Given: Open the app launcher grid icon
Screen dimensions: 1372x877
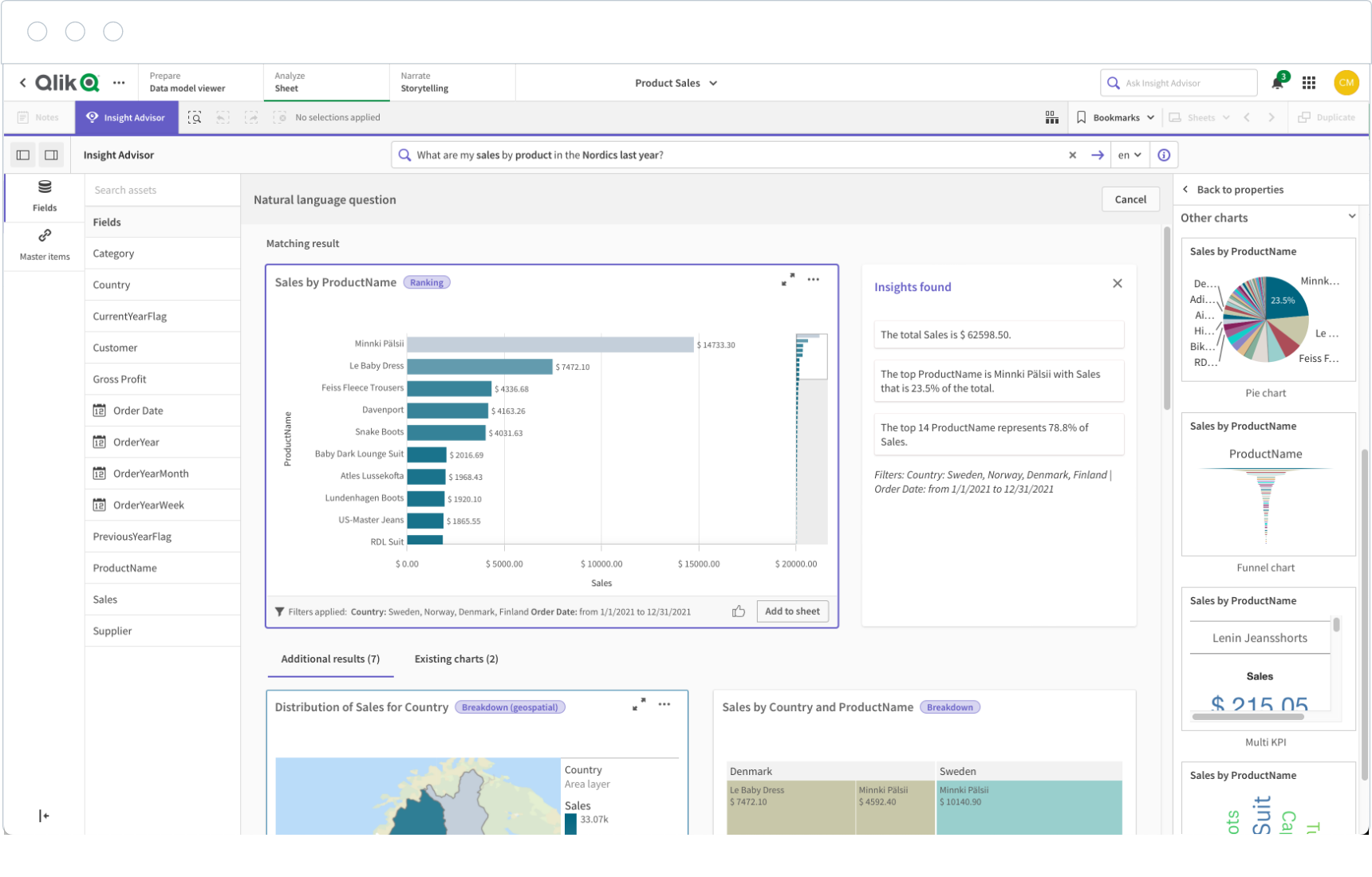Looking at the screenshot, I should pyautogui.click(x=1309, y=83).
